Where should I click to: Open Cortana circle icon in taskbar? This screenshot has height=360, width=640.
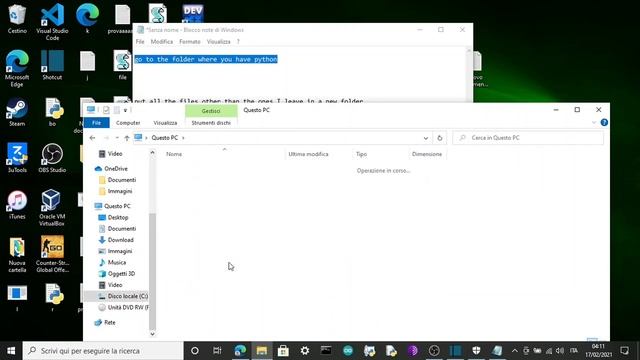pyautogui.click(x=195, y=351)
